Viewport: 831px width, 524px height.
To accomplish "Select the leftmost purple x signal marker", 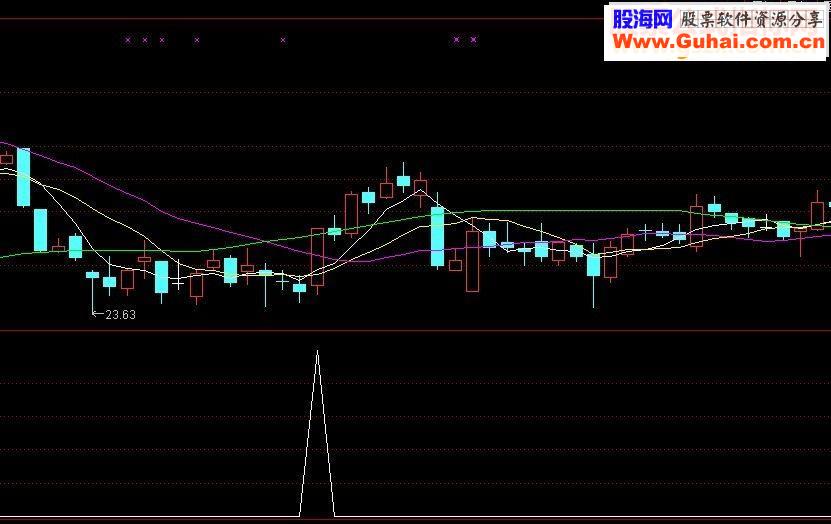I will 128,40.
